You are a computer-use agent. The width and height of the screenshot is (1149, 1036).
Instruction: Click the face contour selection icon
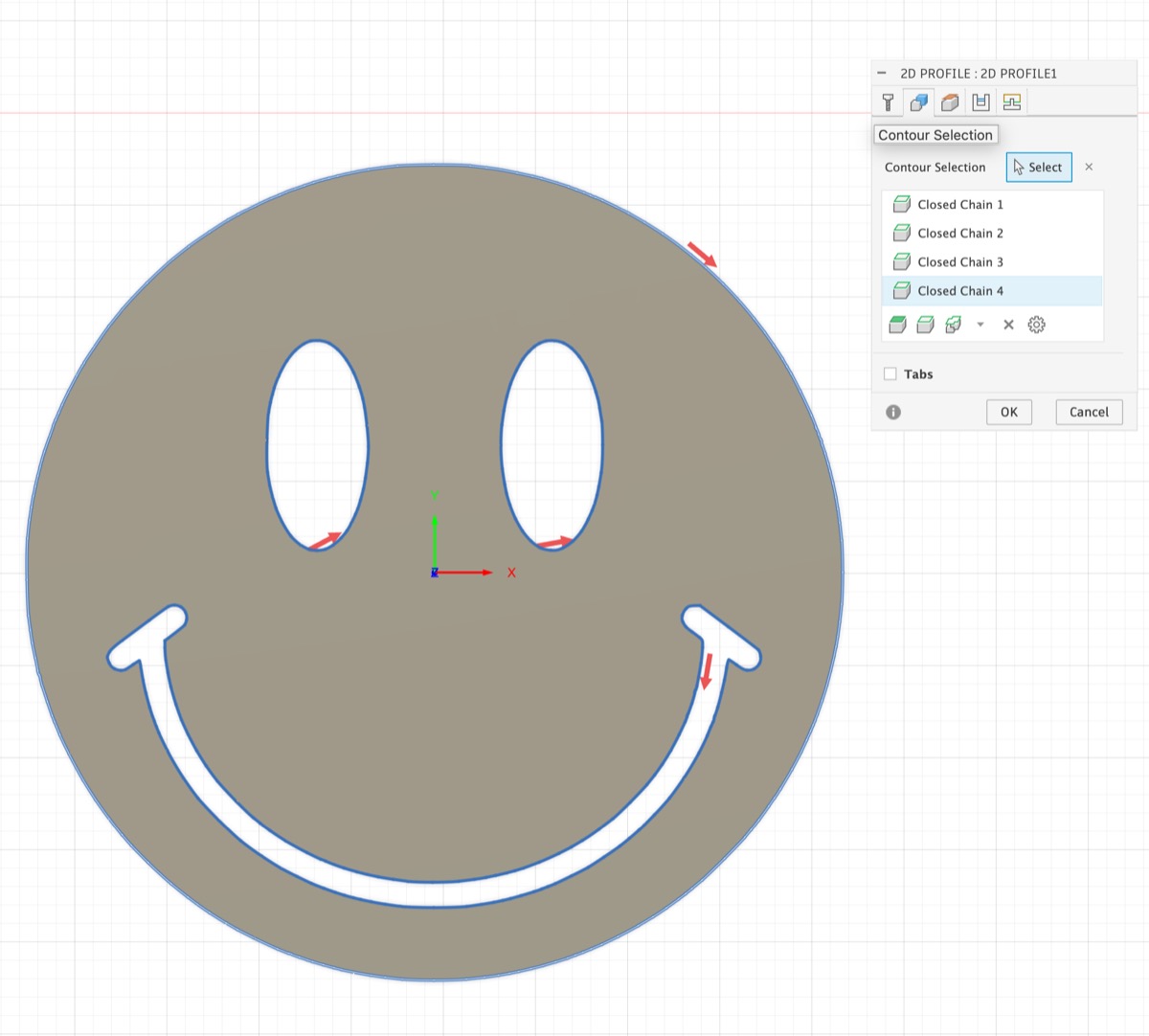click(897, 325)
